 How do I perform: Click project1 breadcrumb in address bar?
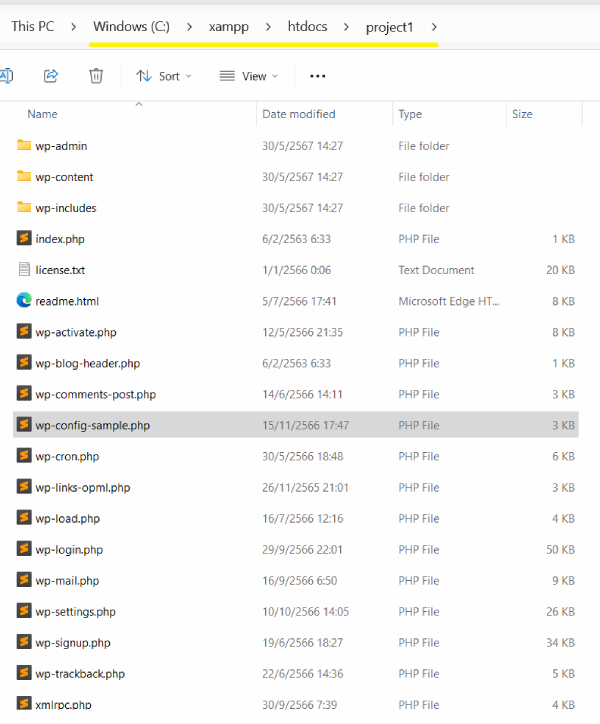(x=389, y=27)
